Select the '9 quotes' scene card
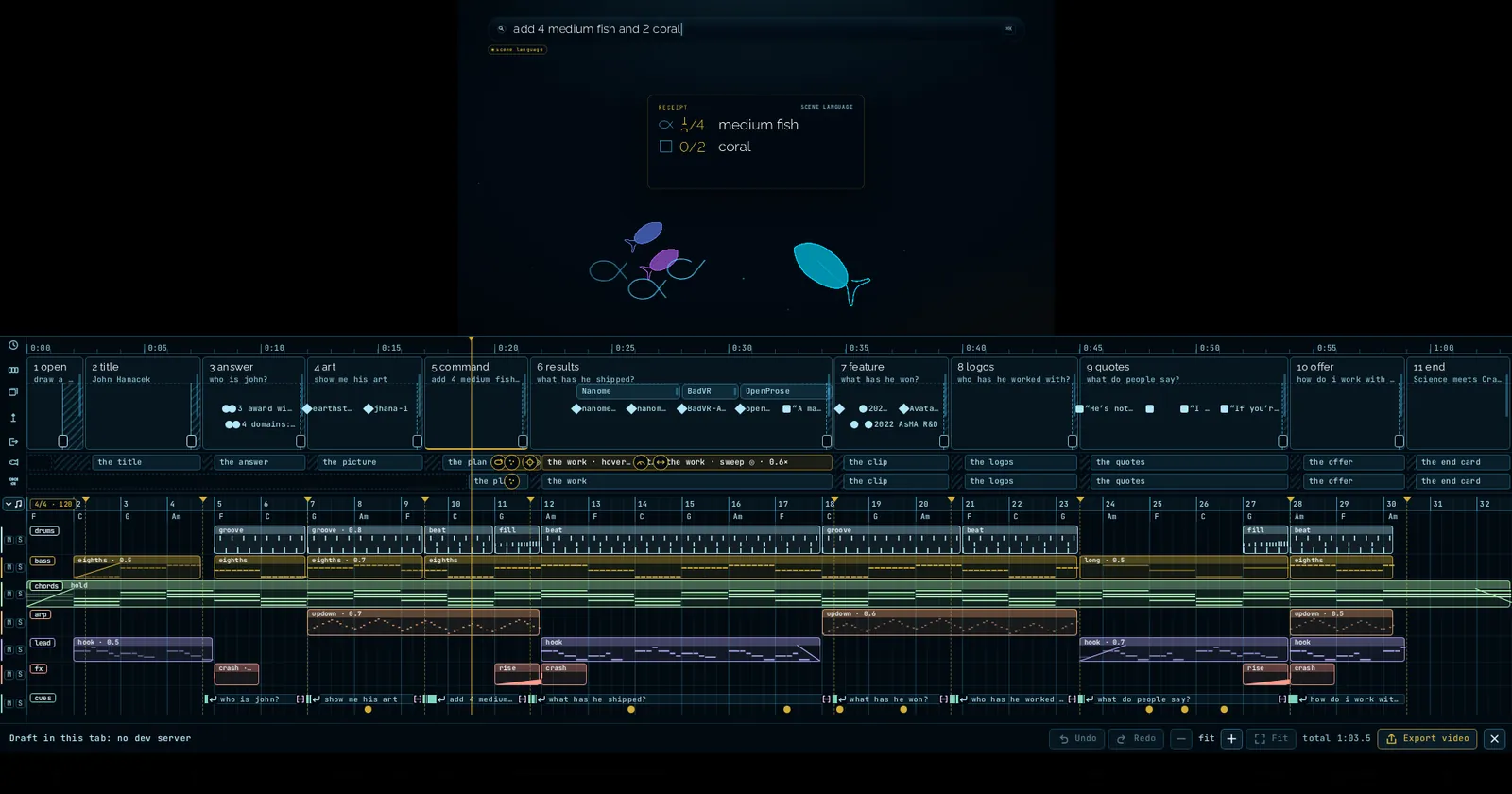 (x=1183, y=403)
